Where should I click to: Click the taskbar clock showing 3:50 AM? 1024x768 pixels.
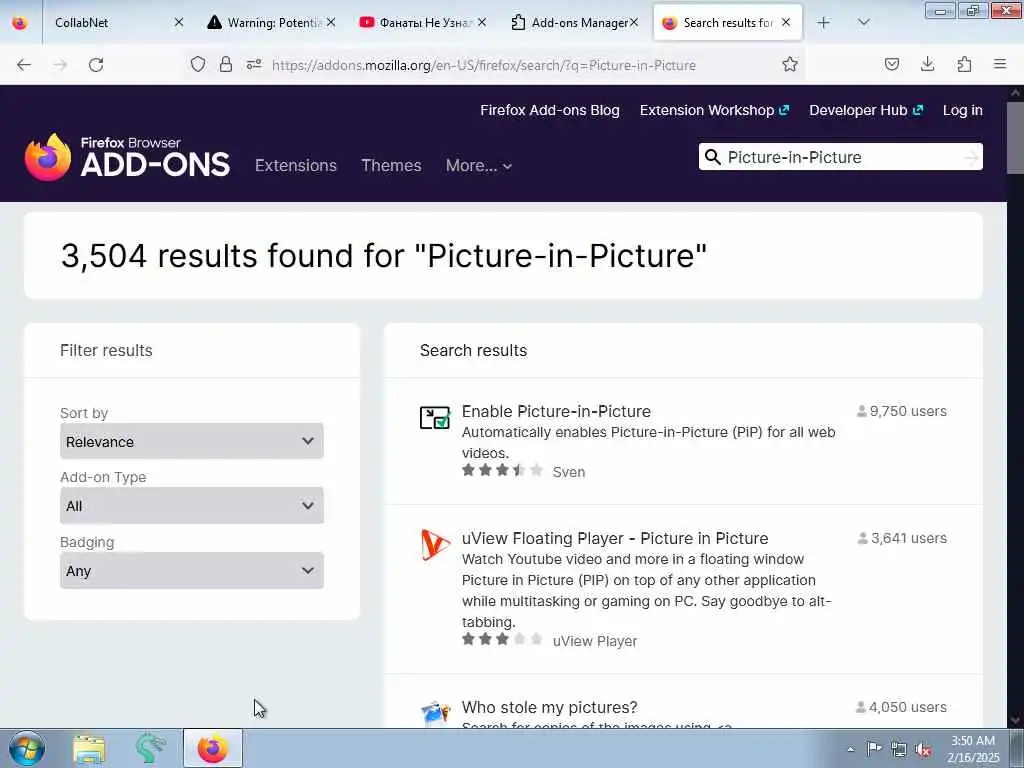pyautogui.click(x=973, y=749)
